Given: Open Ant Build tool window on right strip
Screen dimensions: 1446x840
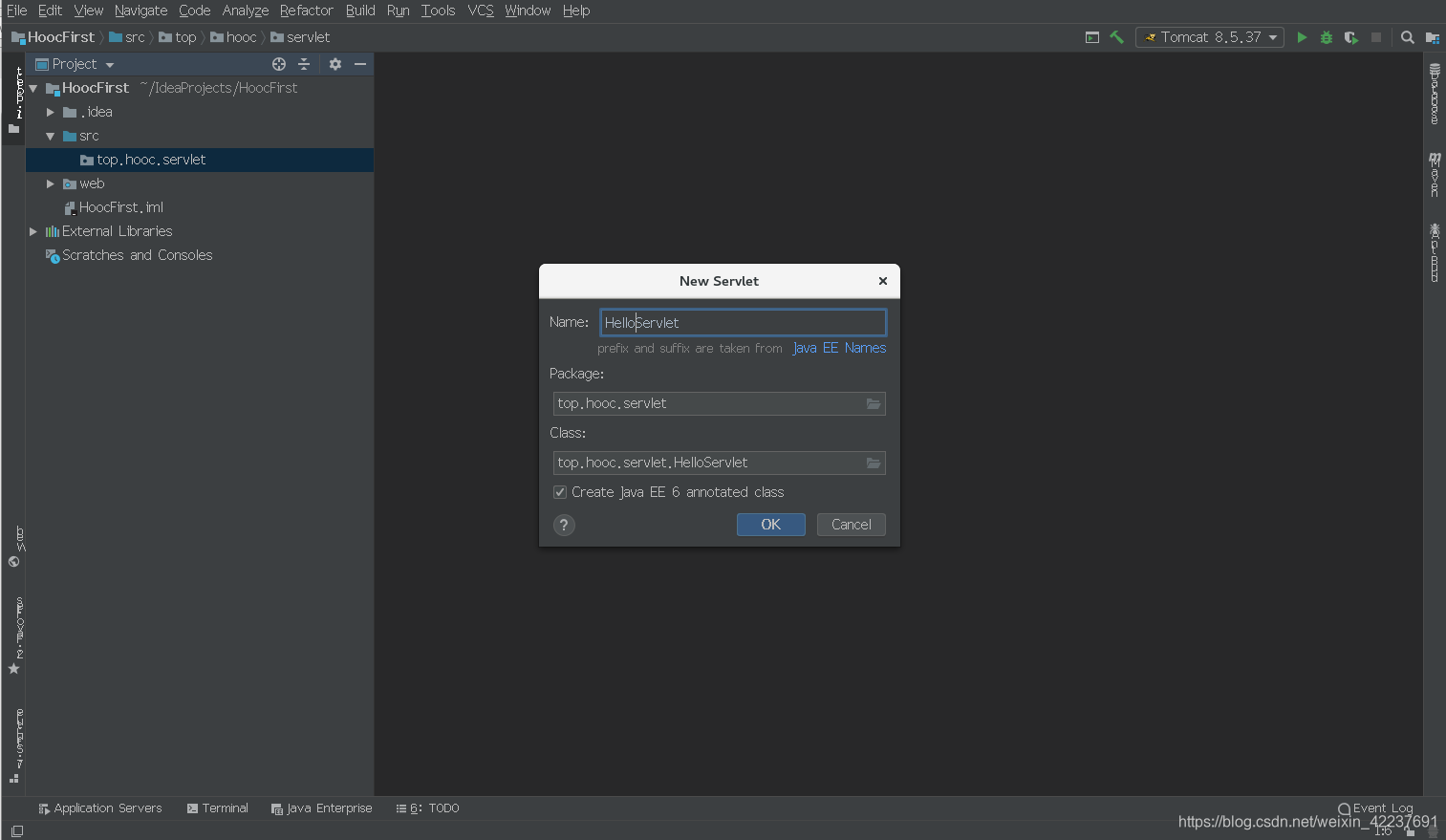Looking at the screenshot, I should [x=1435, y=252].
